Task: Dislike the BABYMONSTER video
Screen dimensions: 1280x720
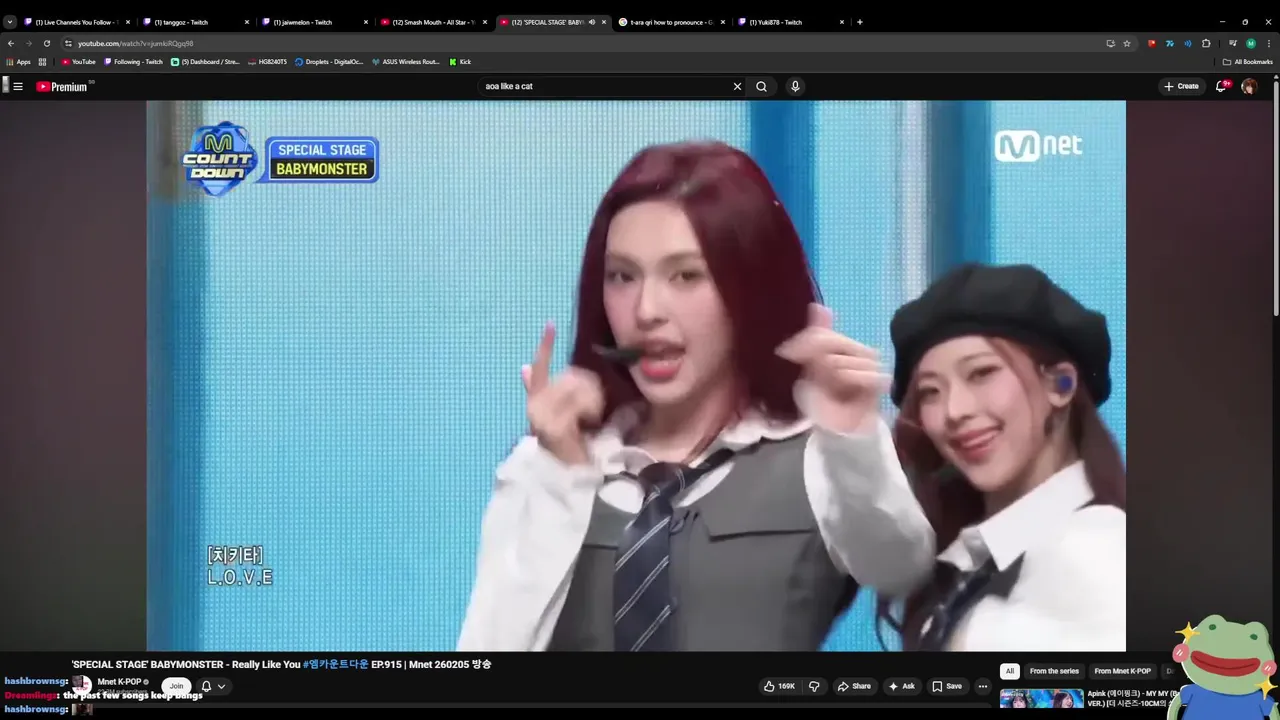Action: (814, 686)
